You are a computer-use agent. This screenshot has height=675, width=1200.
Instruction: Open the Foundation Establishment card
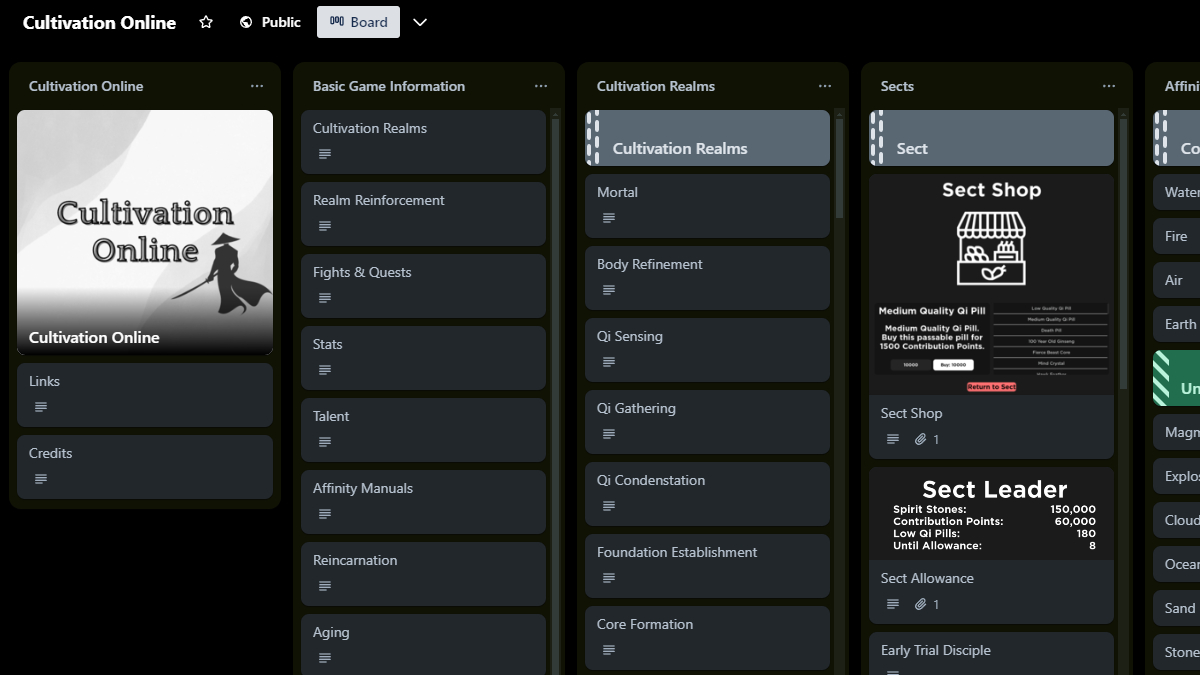(707, 566)
